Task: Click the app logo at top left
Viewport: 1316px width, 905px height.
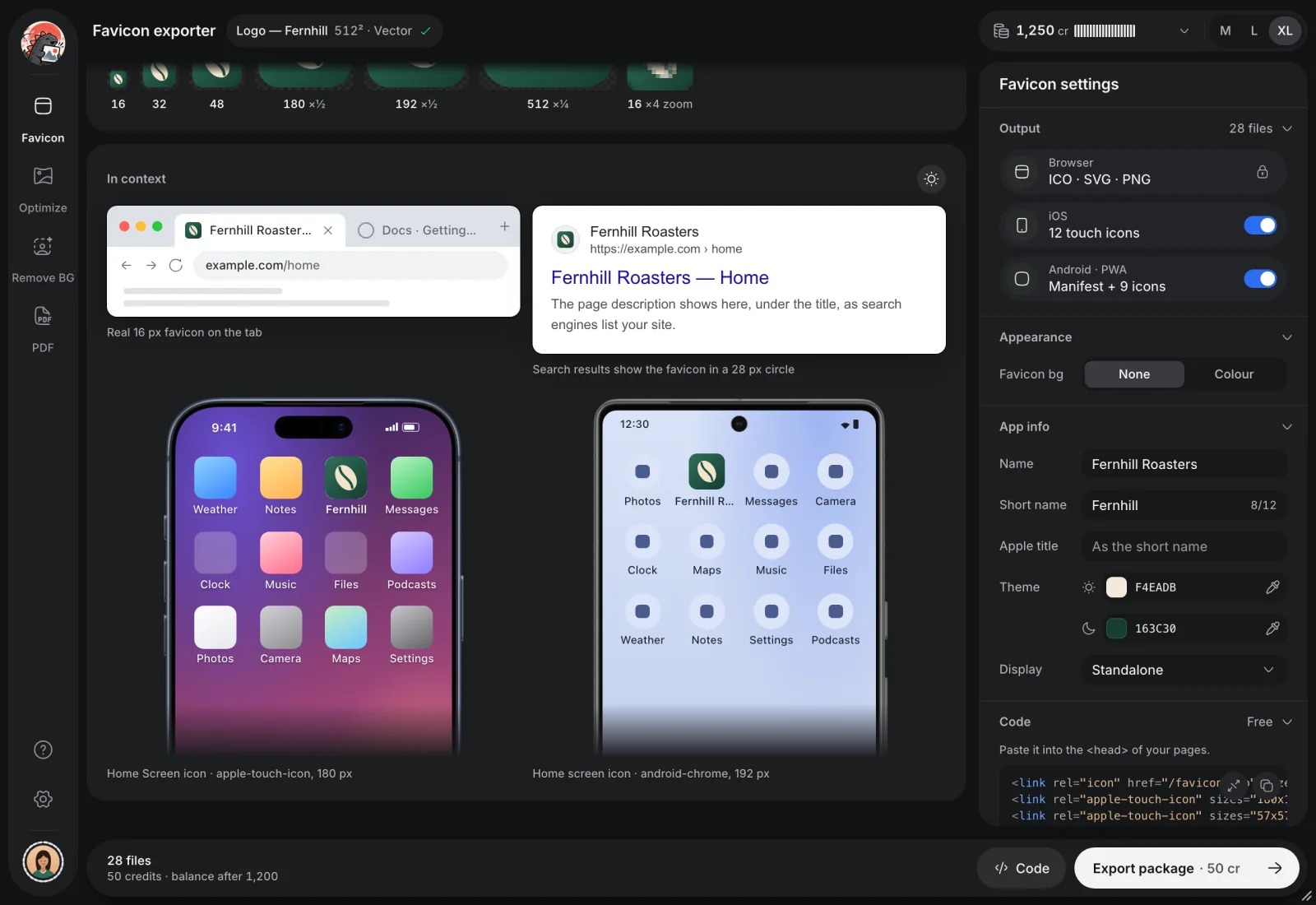Action: [x=43, y=43]
